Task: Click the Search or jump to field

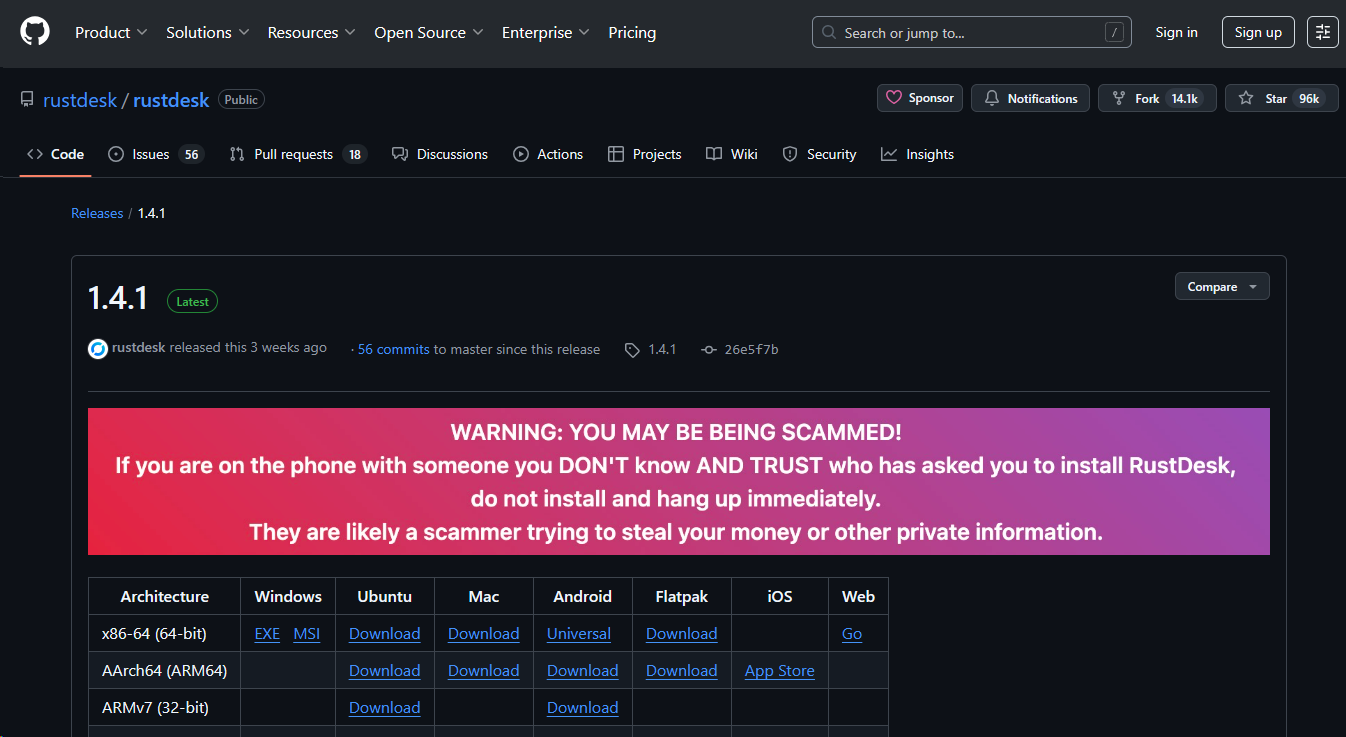Action: (970, 32)
